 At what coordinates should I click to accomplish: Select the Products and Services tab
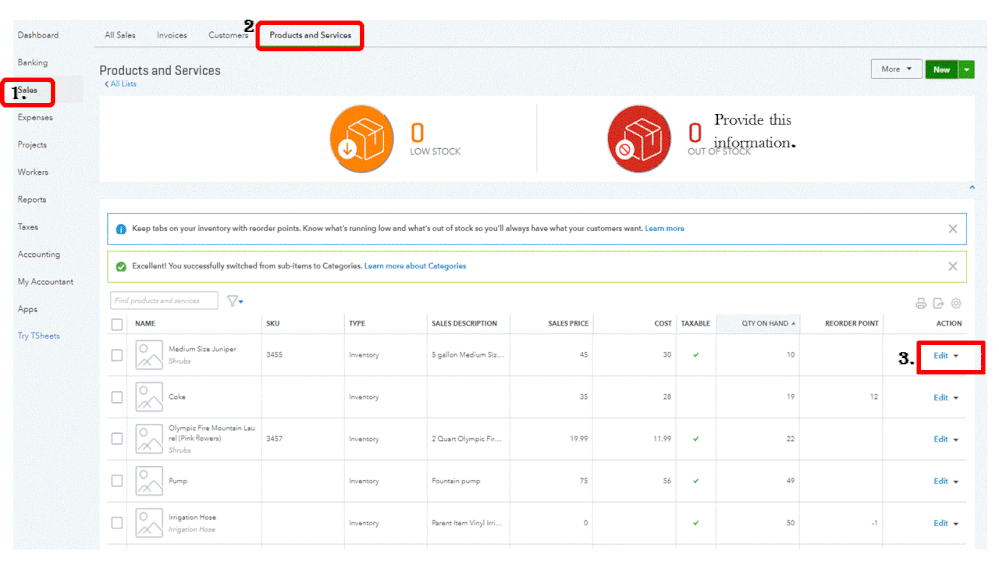(x=310, y=35)
